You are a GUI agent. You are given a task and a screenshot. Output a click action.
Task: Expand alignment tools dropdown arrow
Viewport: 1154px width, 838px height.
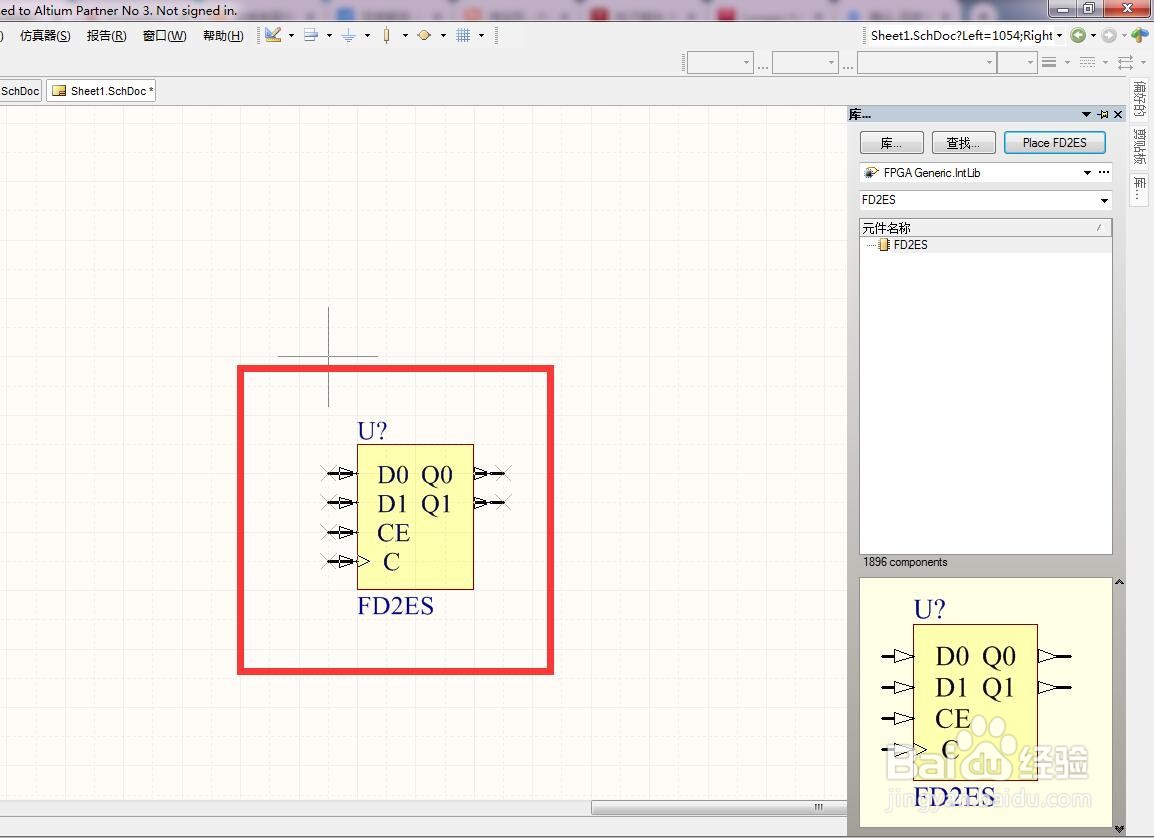(x=329, y=35)
